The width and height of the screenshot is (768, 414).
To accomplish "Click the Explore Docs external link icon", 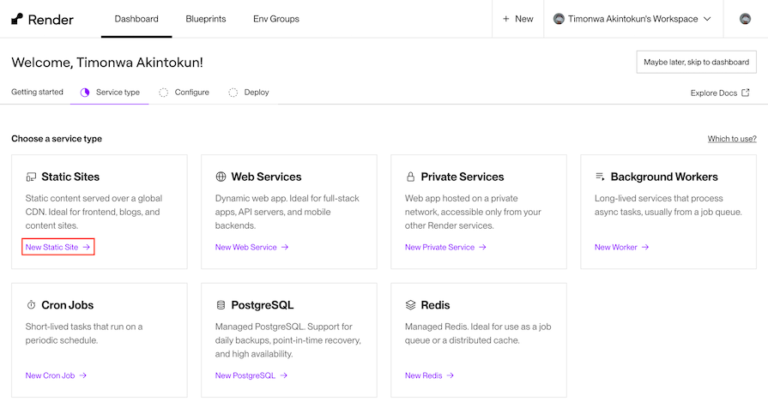I will [x=745, y=93].
